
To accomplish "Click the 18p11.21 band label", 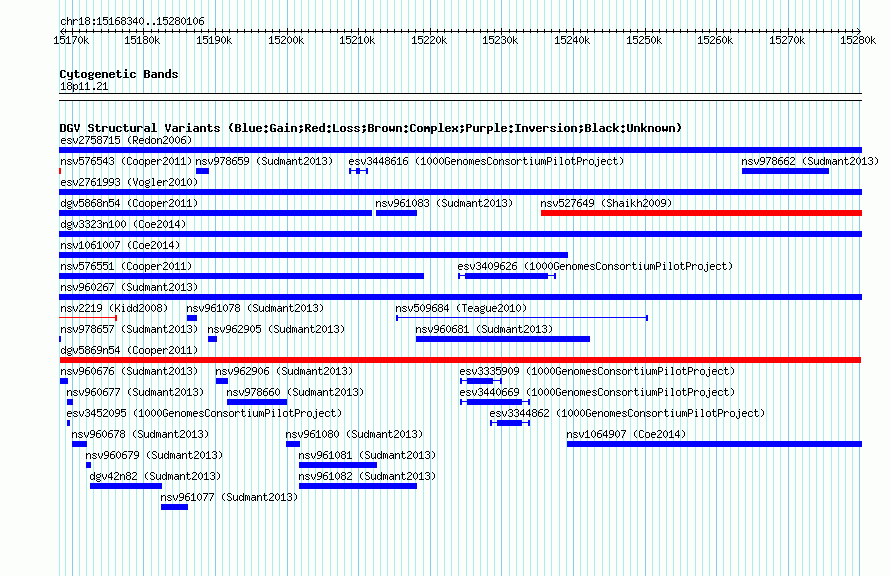I will click(84, 86).
